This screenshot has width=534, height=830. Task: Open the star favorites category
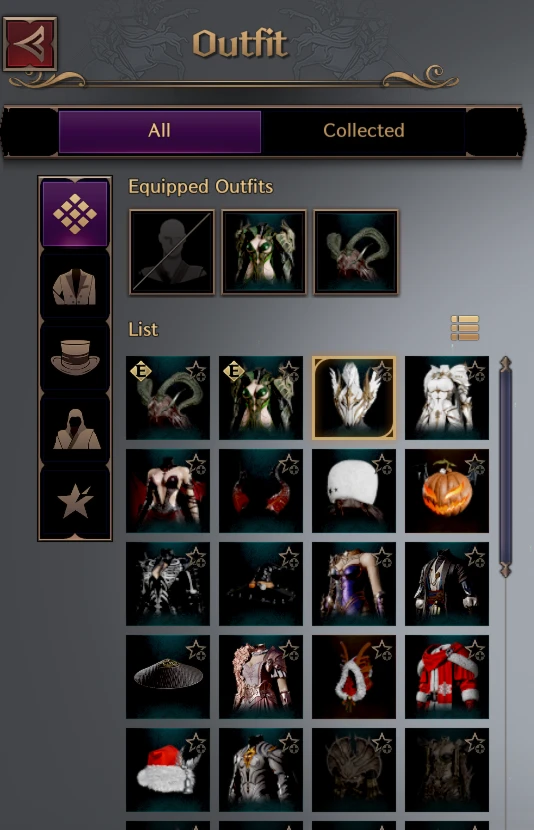point(75,501)
